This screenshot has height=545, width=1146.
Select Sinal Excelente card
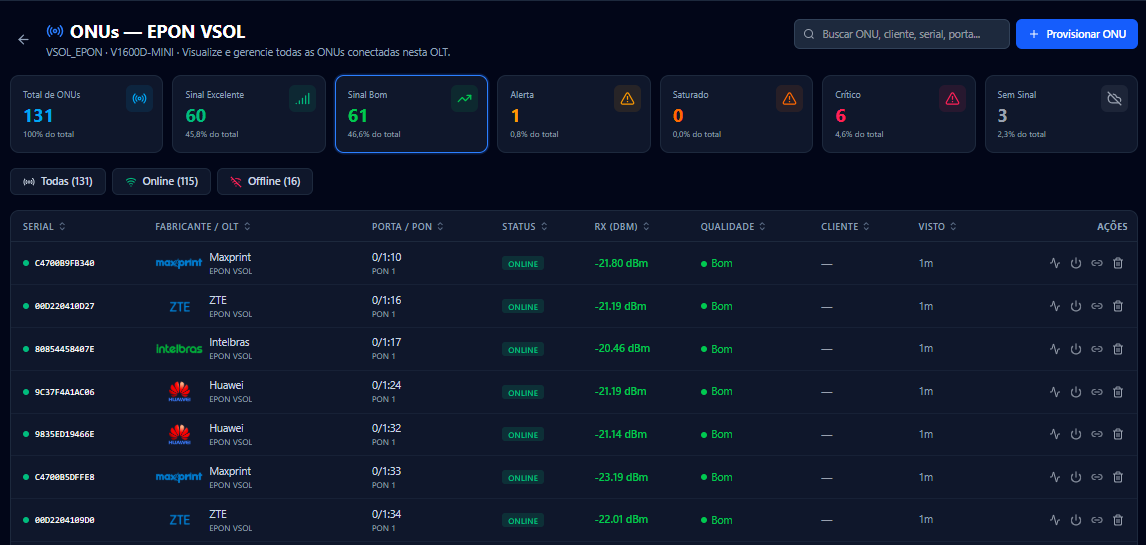[x=248, y=114]
